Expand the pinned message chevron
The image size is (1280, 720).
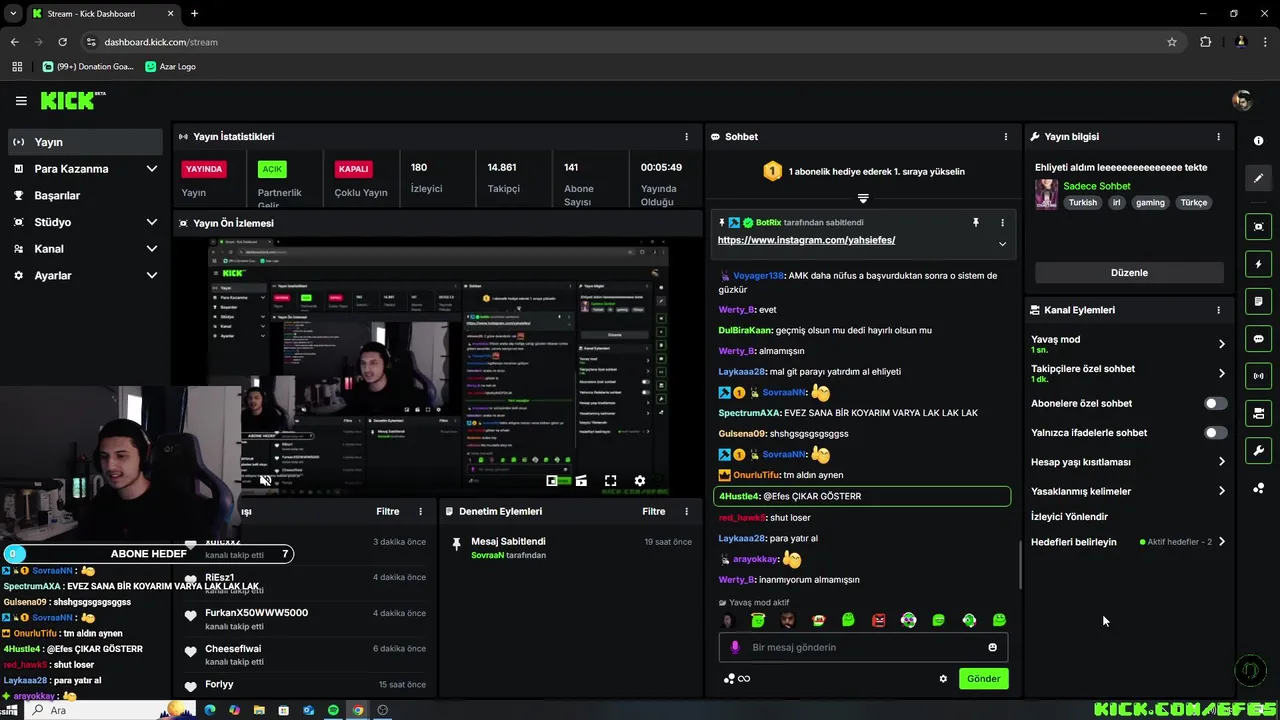(1002, 244)
